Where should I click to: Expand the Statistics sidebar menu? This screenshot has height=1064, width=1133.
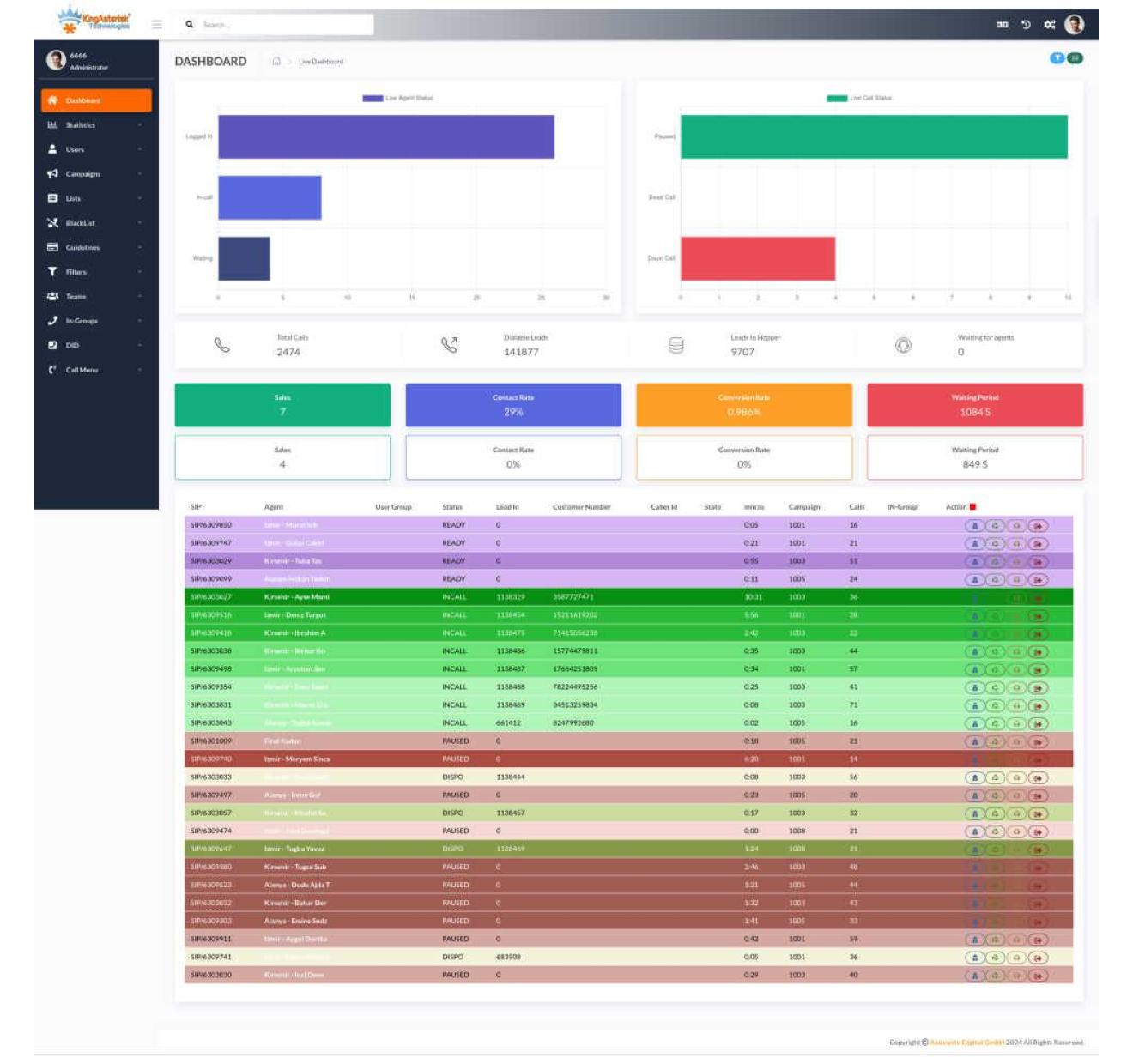click(x=94, y=125)
